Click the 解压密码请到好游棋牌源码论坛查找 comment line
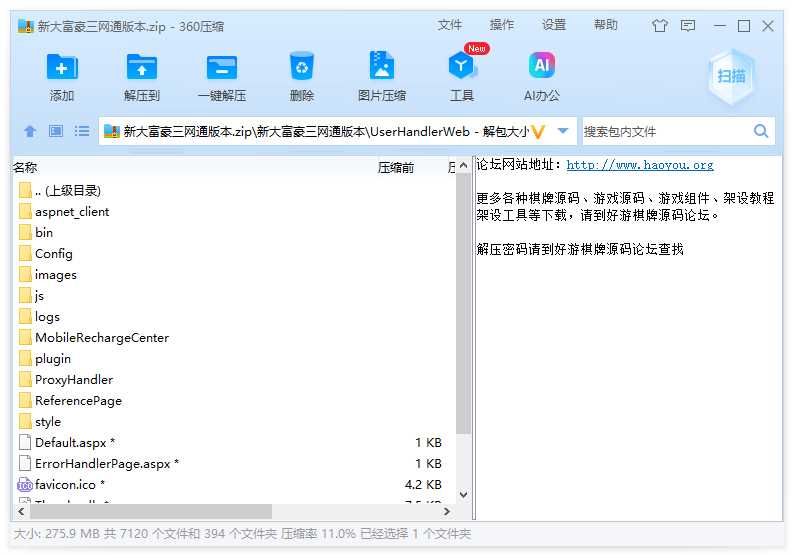Screen dimensions: 794x556 [580, 249]
